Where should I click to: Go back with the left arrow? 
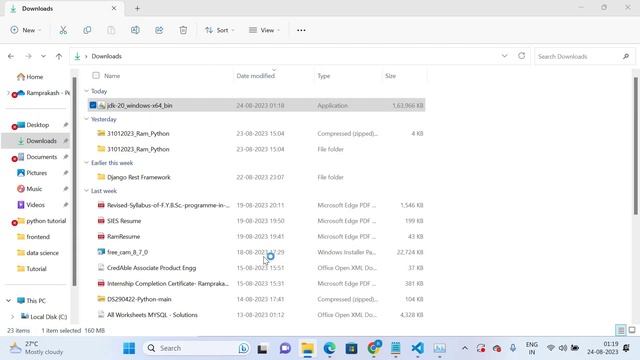11,56
